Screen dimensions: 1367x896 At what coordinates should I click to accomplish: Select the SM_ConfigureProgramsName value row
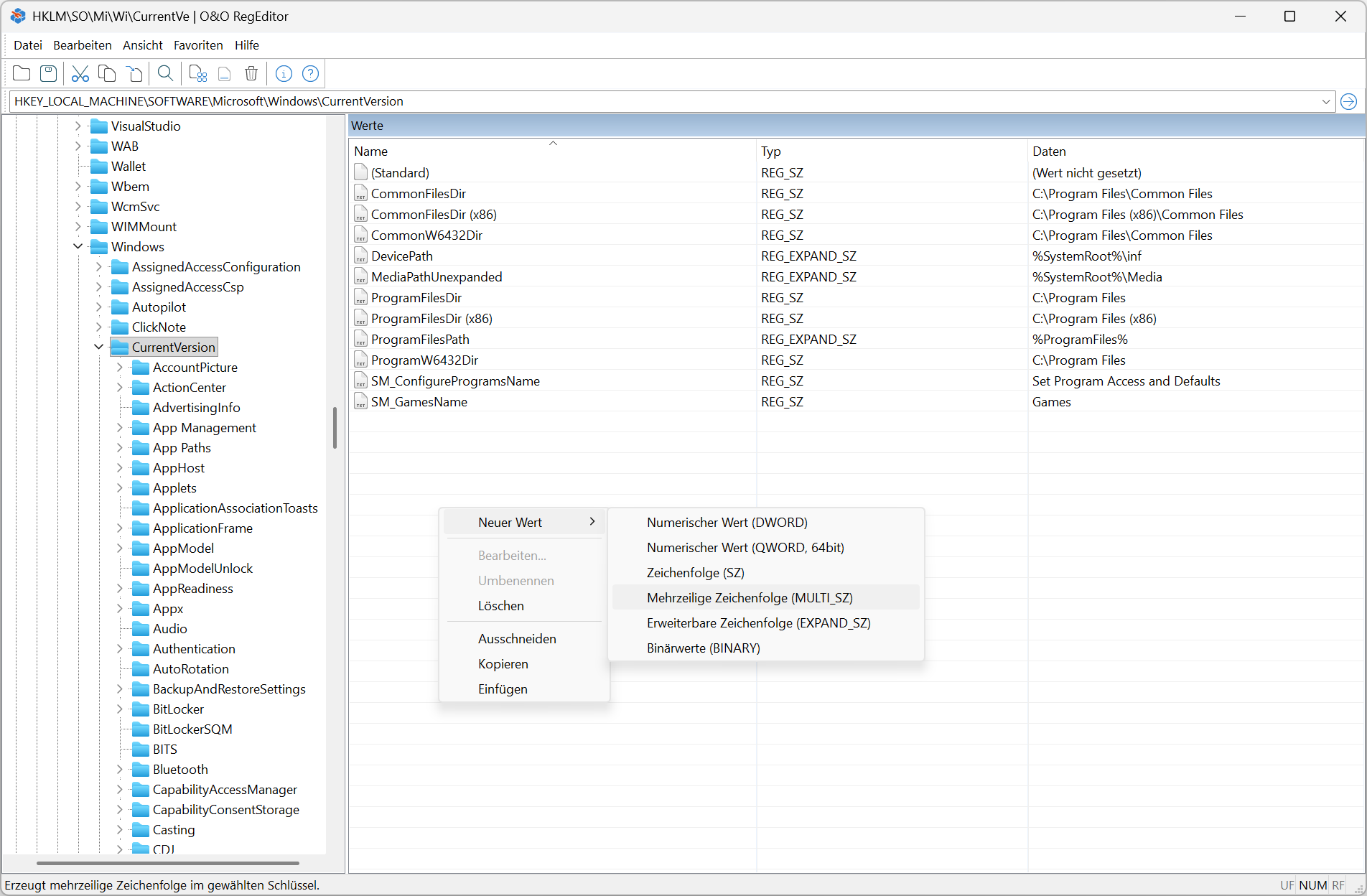coord(857,381)
